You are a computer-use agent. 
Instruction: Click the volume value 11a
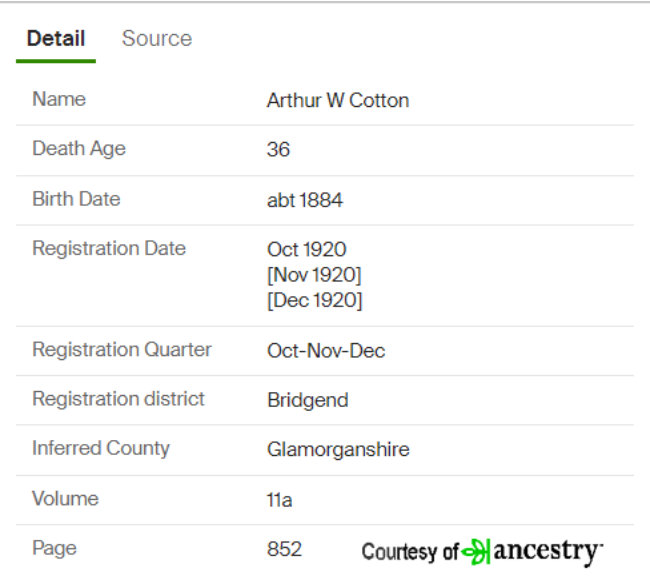[x=279, y=500]
